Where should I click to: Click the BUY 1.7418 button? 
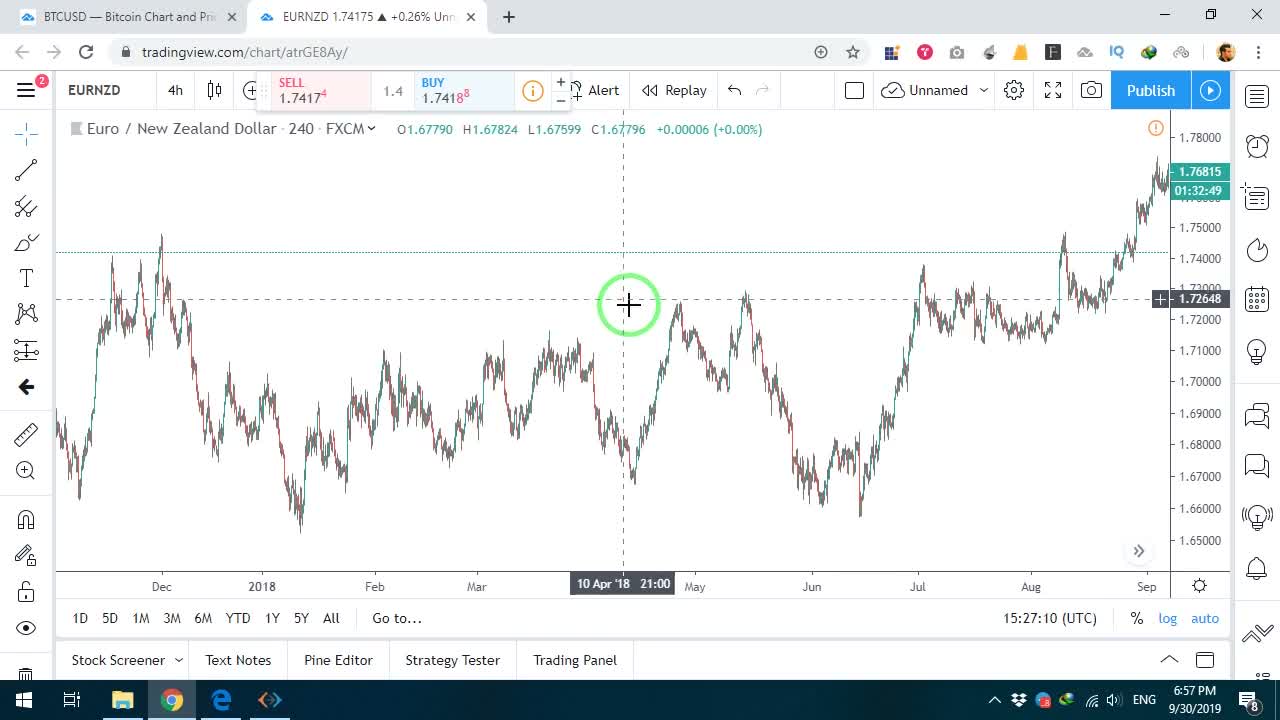click(464, 91)
